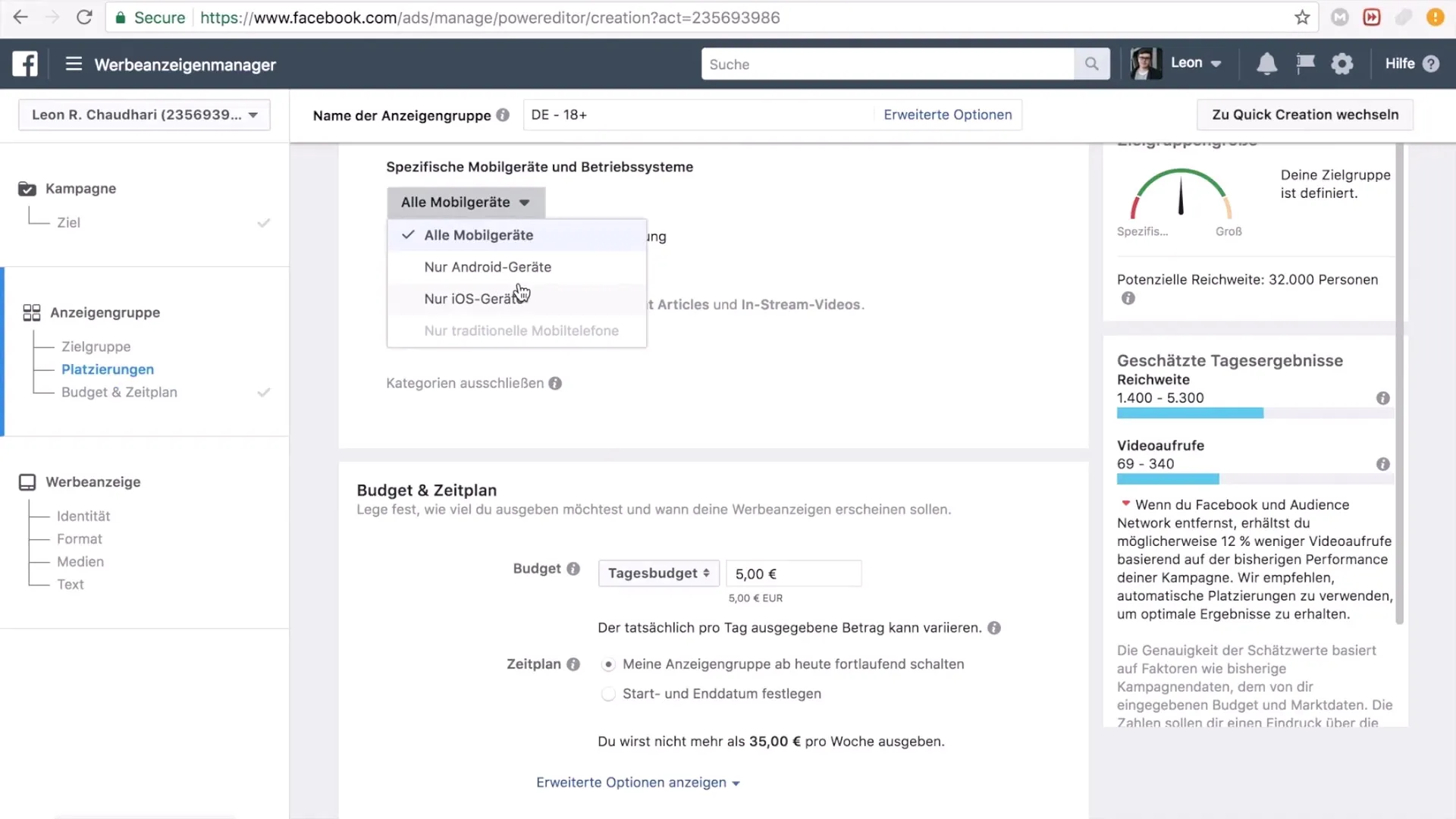This screenshot has height=819, width=1456.
Task: Go back with browser back arrow
Action: 20,17
